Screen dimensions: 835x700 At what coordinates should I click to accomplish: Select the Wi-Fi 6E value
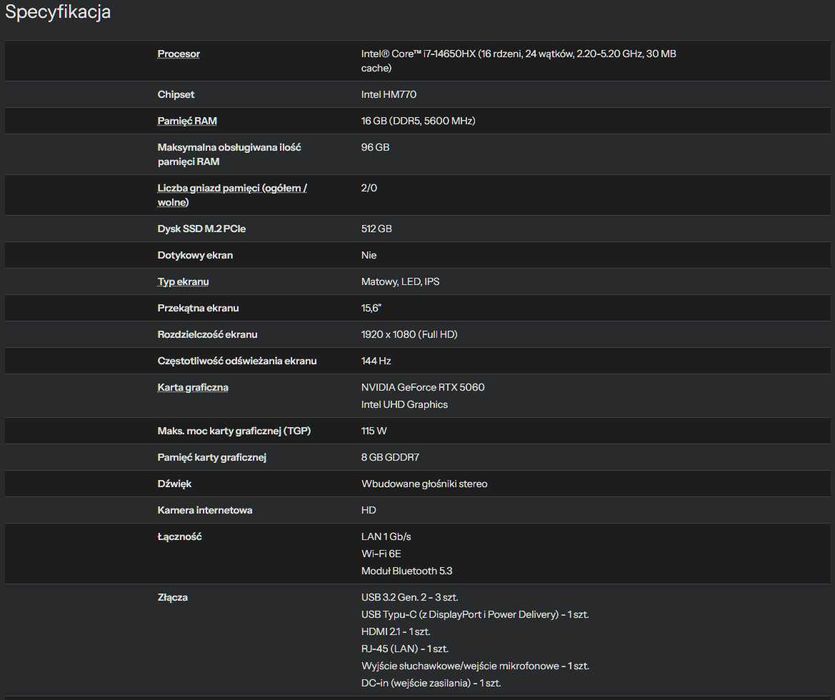point(381,554)
